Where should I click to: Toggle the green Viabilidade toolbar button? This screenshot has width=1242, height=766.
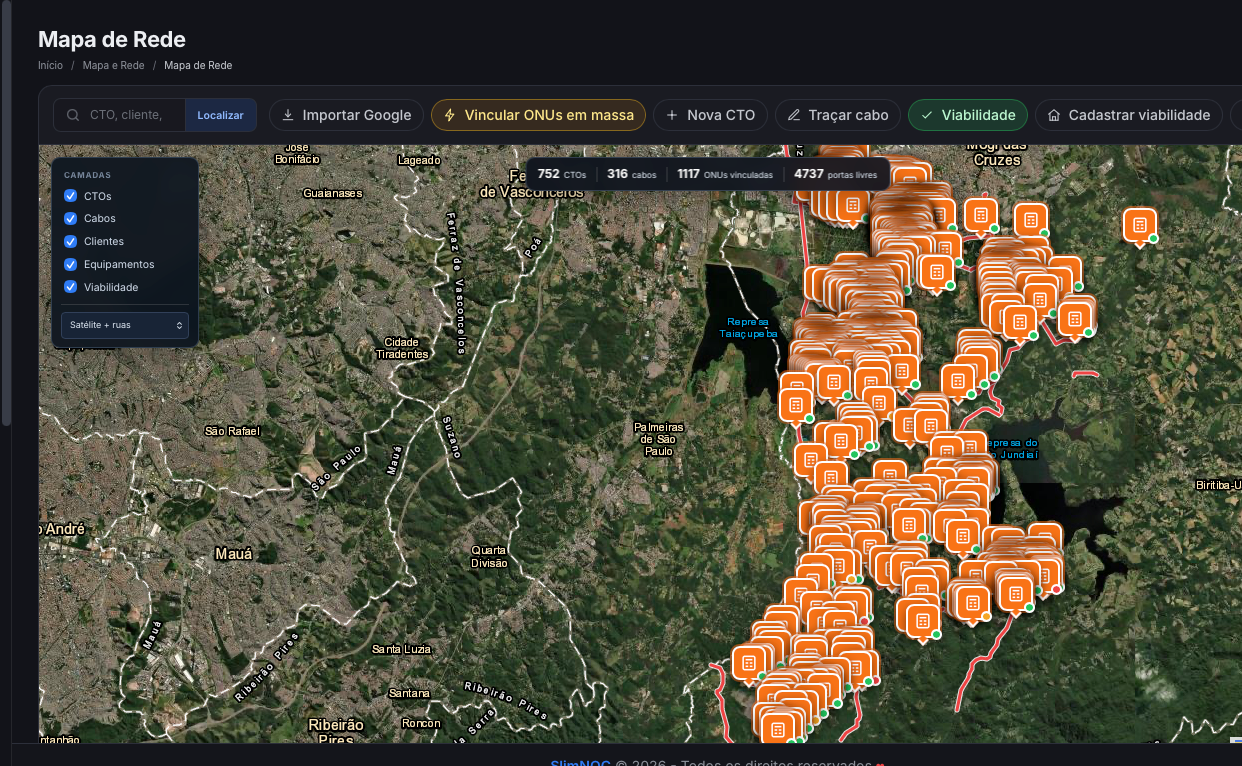[968, 115]
